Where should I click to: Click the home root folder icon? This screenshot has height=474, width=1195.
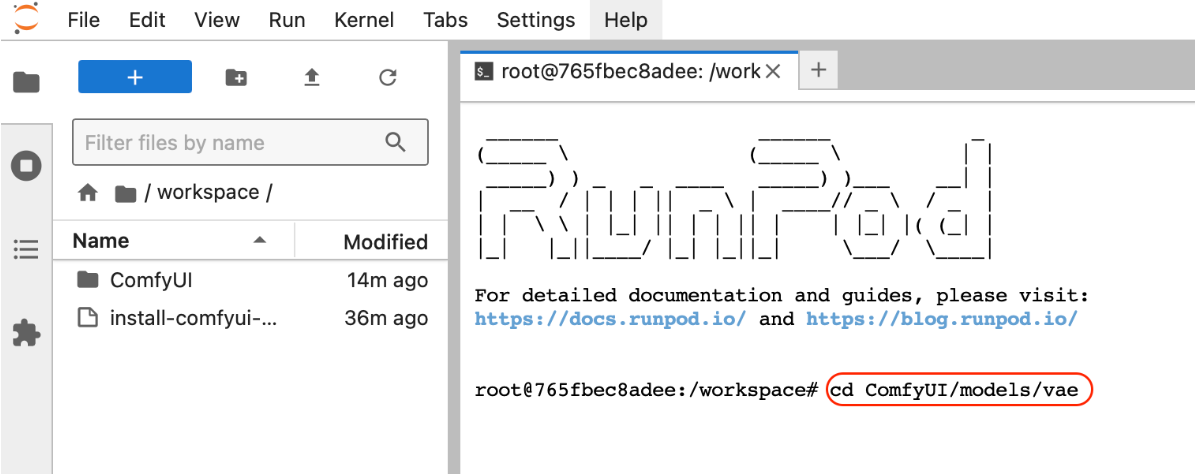[x=88, y=193]
